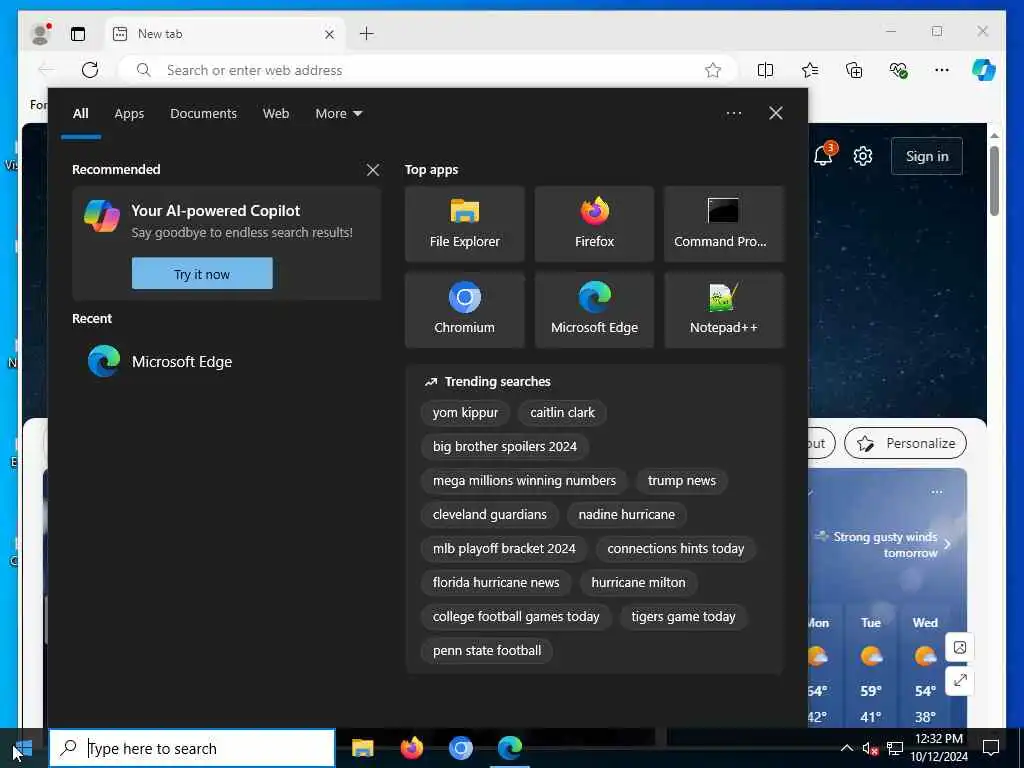Screen dimensions: 1024x768
Task: Search connections hints today
Action: point(676,549)
